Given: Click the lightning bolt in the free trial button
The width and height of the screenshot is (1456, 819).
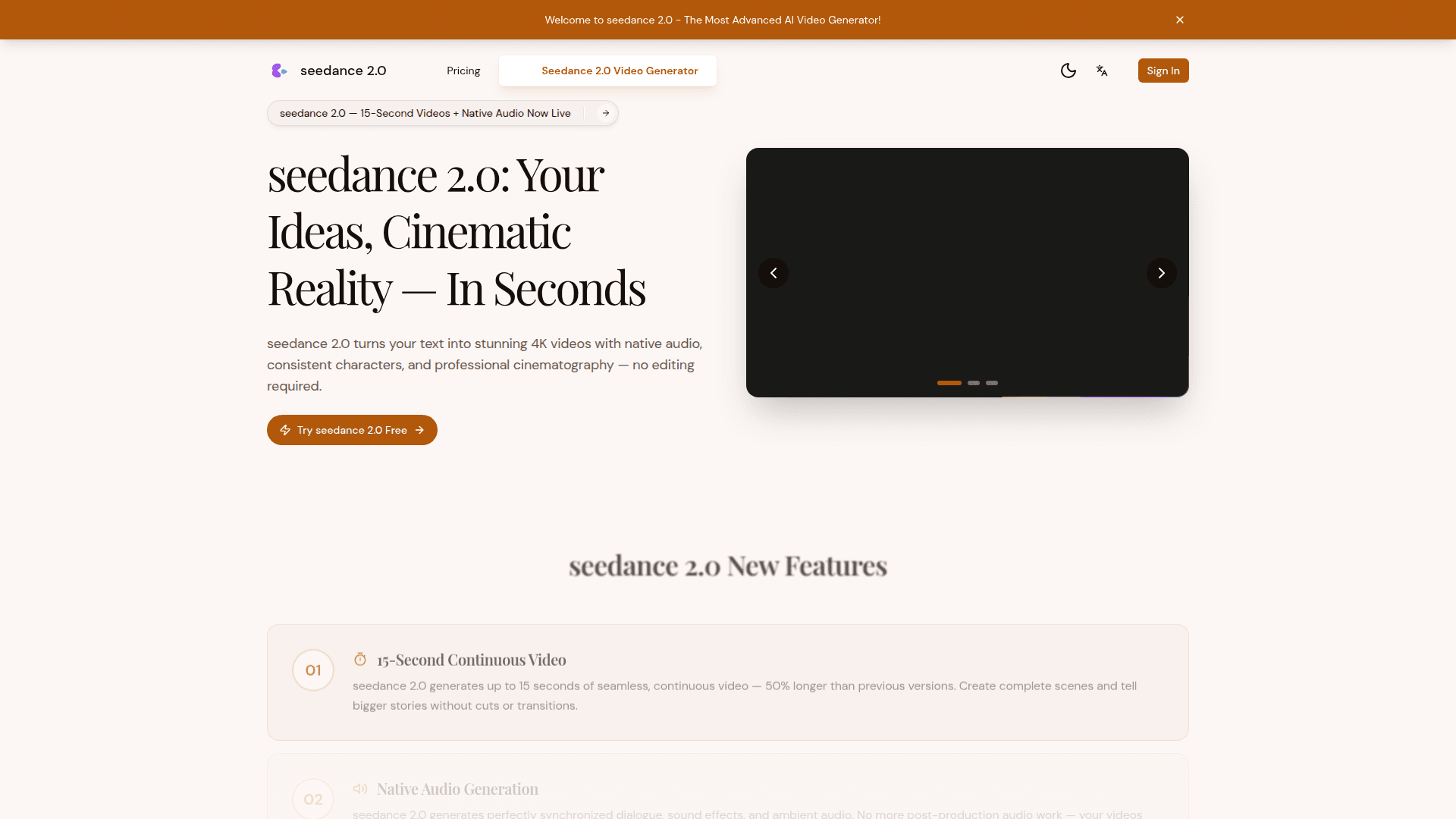Looking at the screenshot, I should (285, 430).
